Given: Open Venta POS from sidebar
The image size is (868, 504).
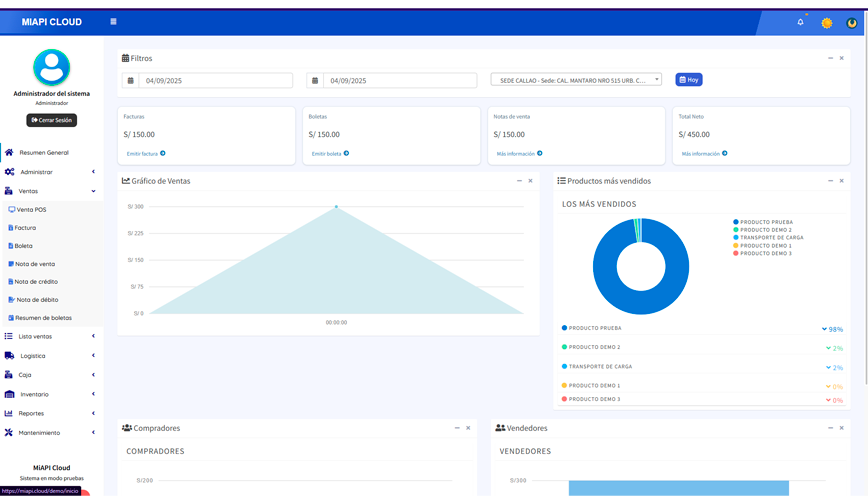Looking at the screenshot, I should (31, 210).
